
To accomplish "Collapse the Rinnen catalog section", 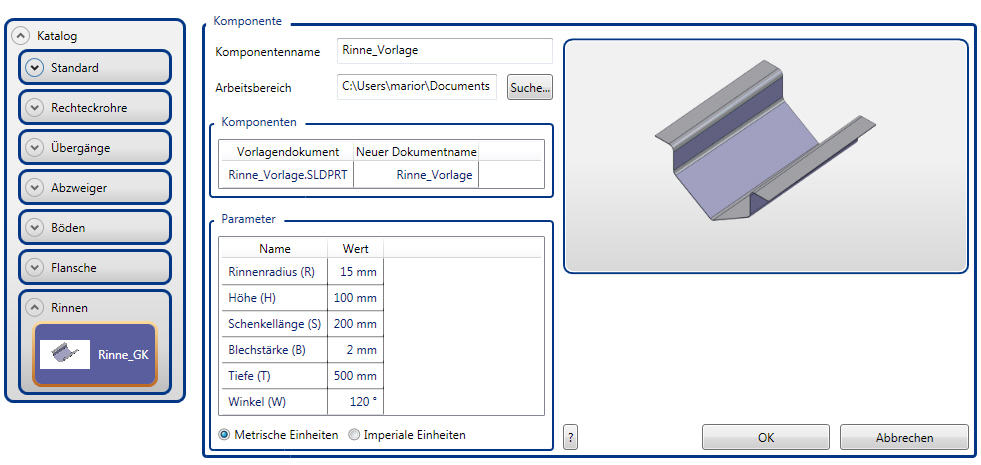I will point(34,308).
